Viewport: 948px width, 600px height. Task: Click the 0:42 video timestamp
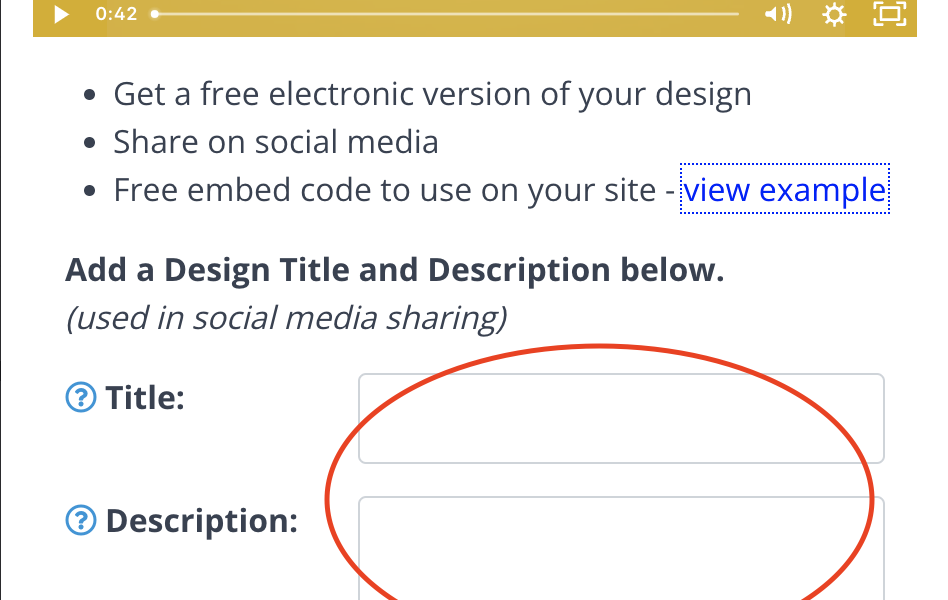(116, 14)
